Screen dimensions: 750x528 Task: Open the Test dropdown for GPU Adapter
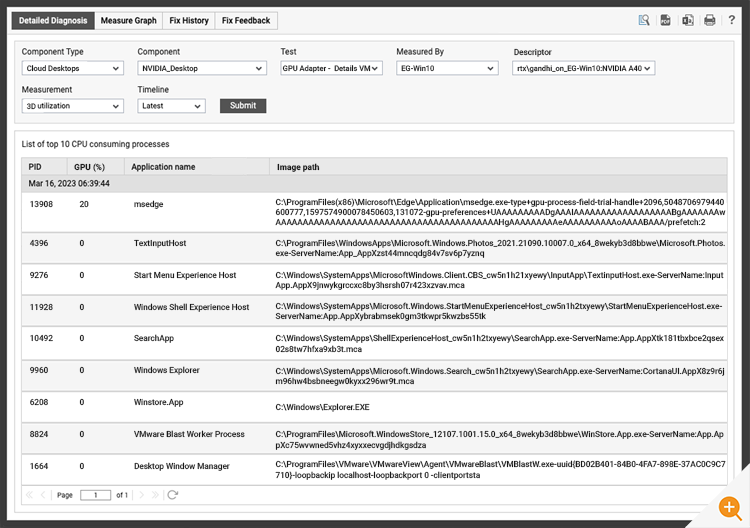331,68
